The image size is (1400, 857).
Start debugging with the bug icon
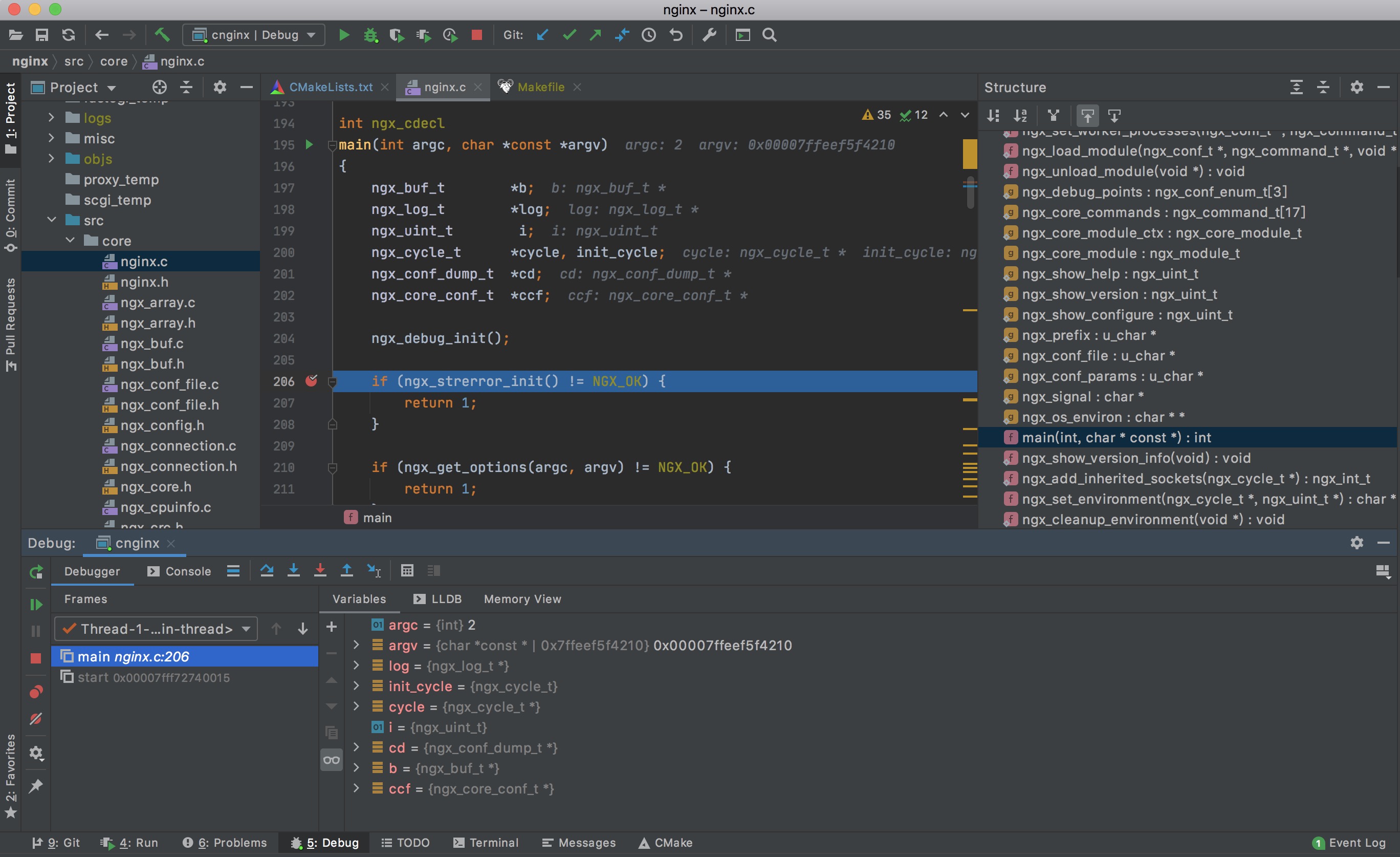point(370,35)
